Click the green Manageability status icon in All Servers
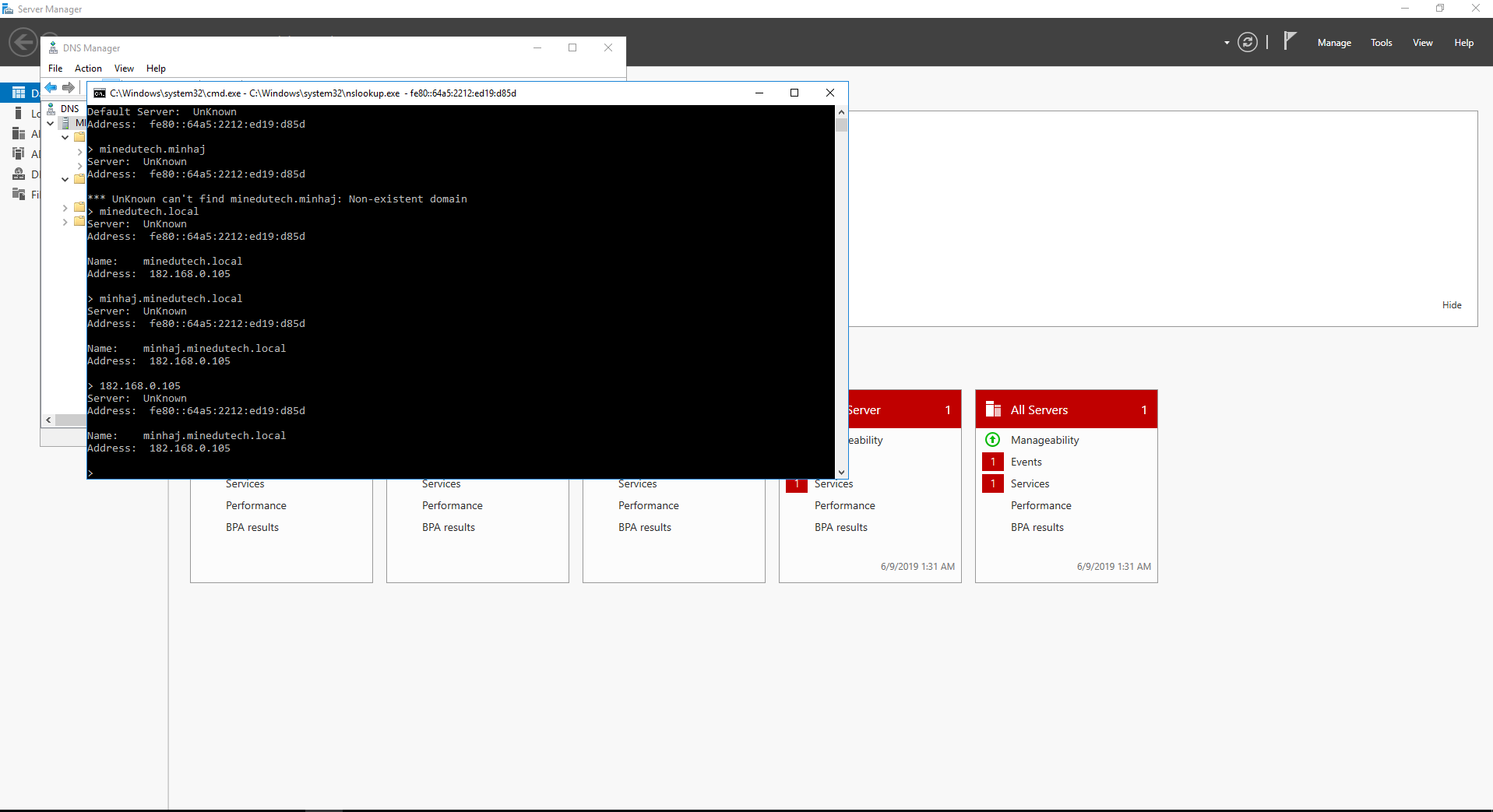The width and height of the screenshot is (1493, 812). [x=992, y=440]
